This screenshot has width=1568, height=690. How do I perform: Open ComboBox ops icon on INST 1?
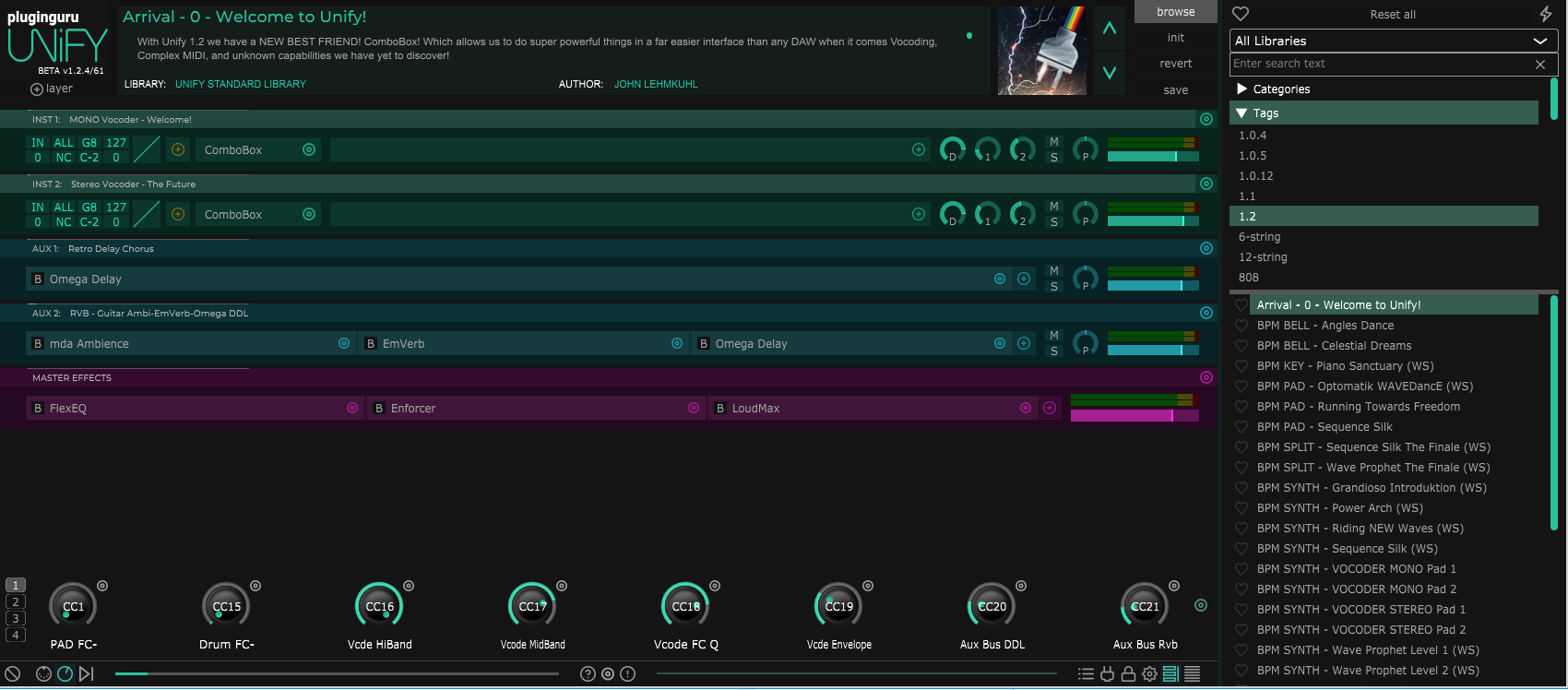309,149
